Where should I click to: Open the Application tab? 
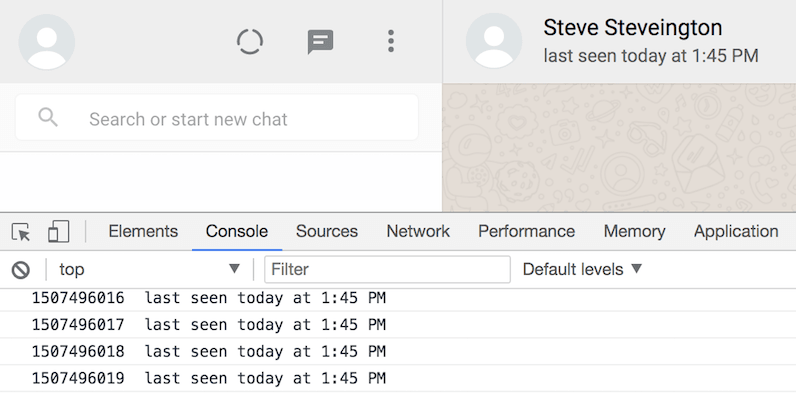click(x=736, y=232)
